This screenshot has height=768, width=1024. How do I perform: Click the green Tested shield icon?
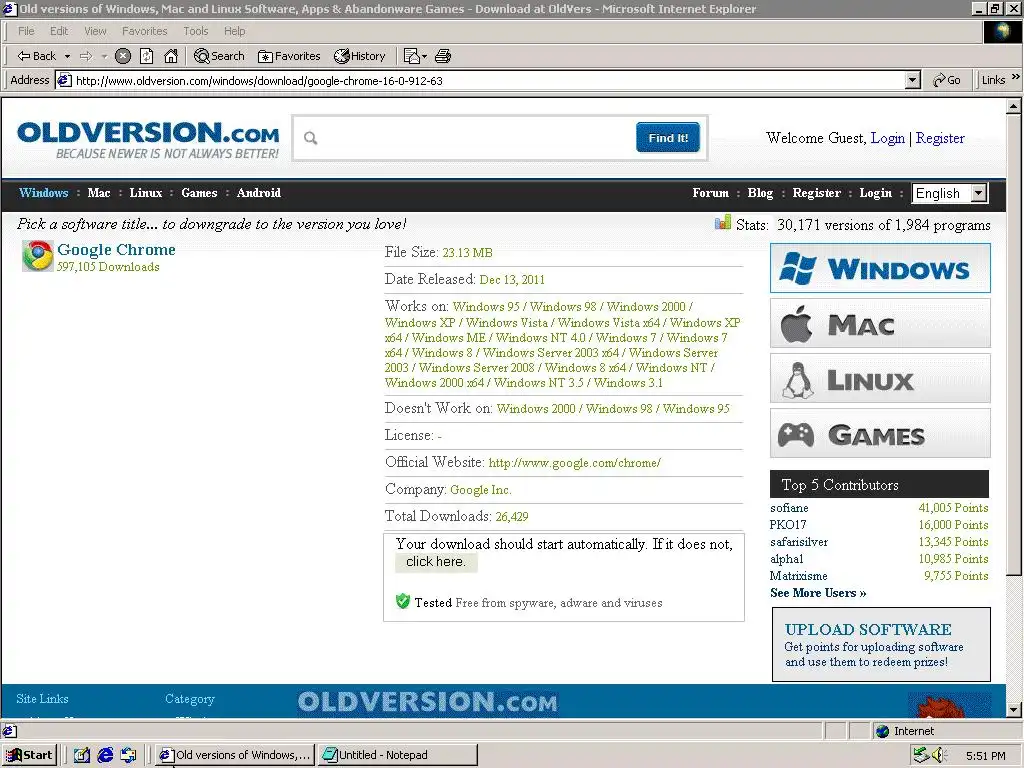click(403, 601)
